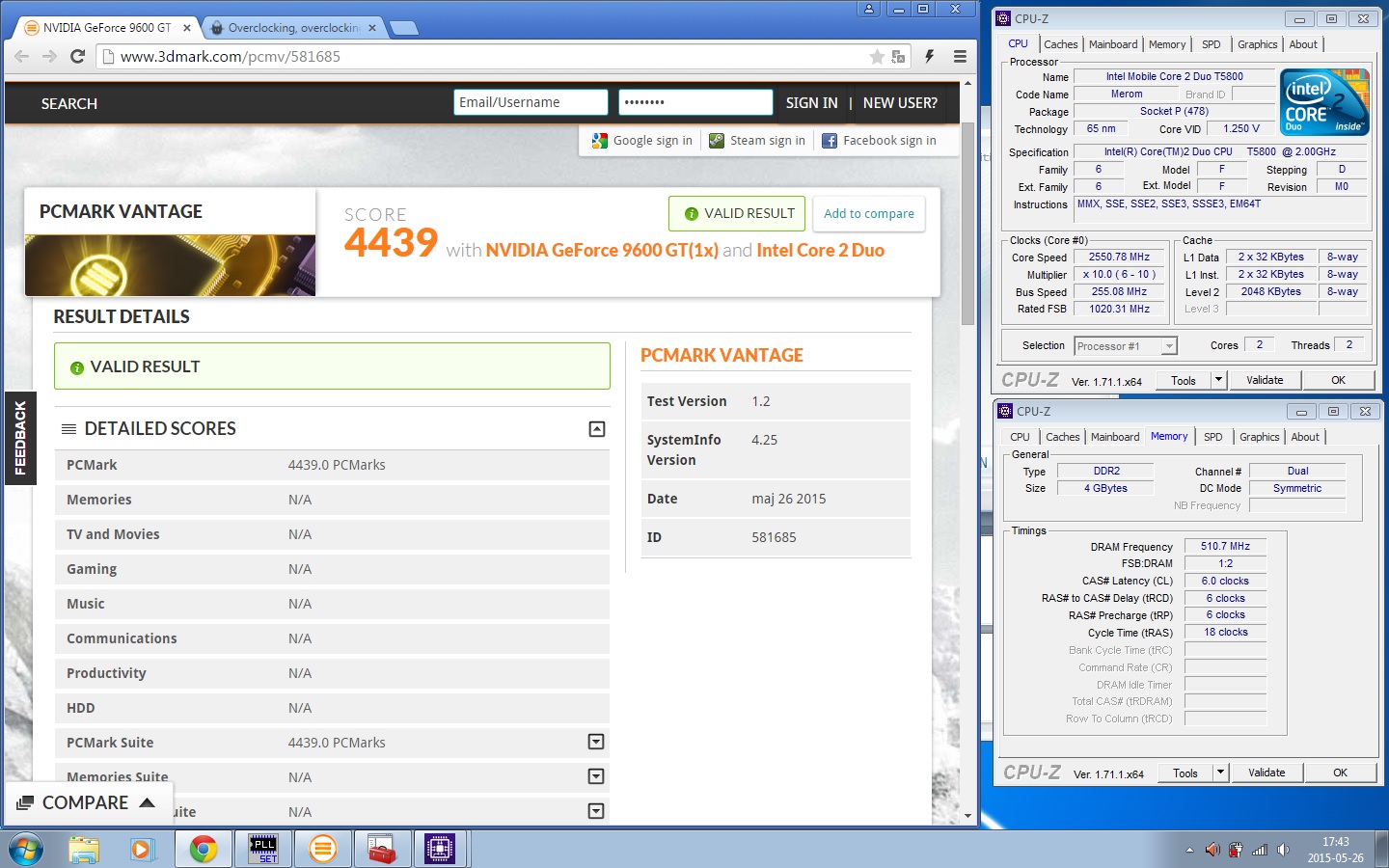Image resolution: width=1389 pixels, height=868 pixels.
Task: Click Validate in upper CPU-Z window
Action: (x=1265, y=380)
